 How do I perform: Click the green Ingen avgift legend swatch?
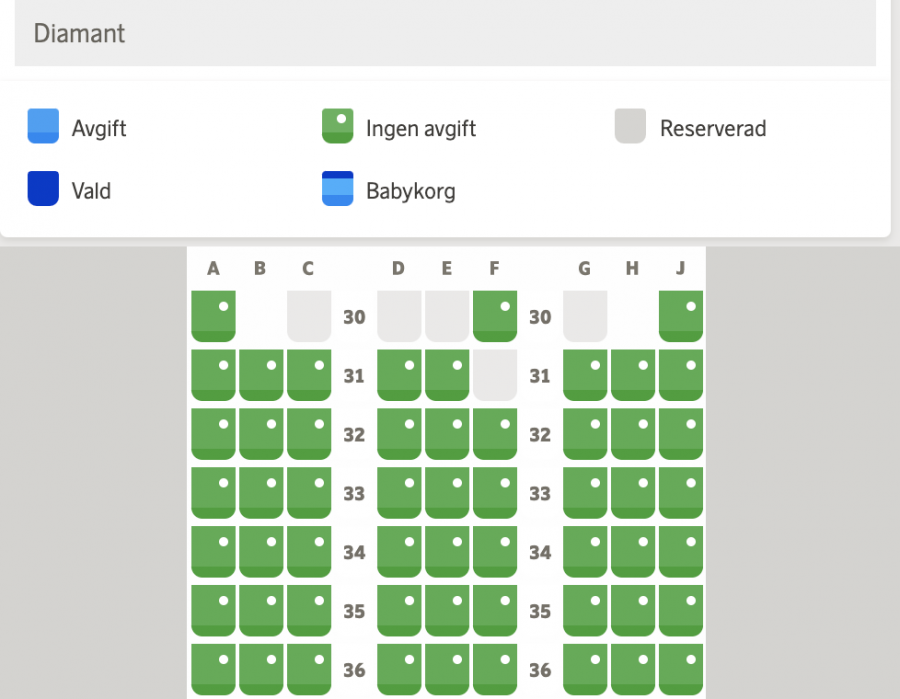[338, 127]
